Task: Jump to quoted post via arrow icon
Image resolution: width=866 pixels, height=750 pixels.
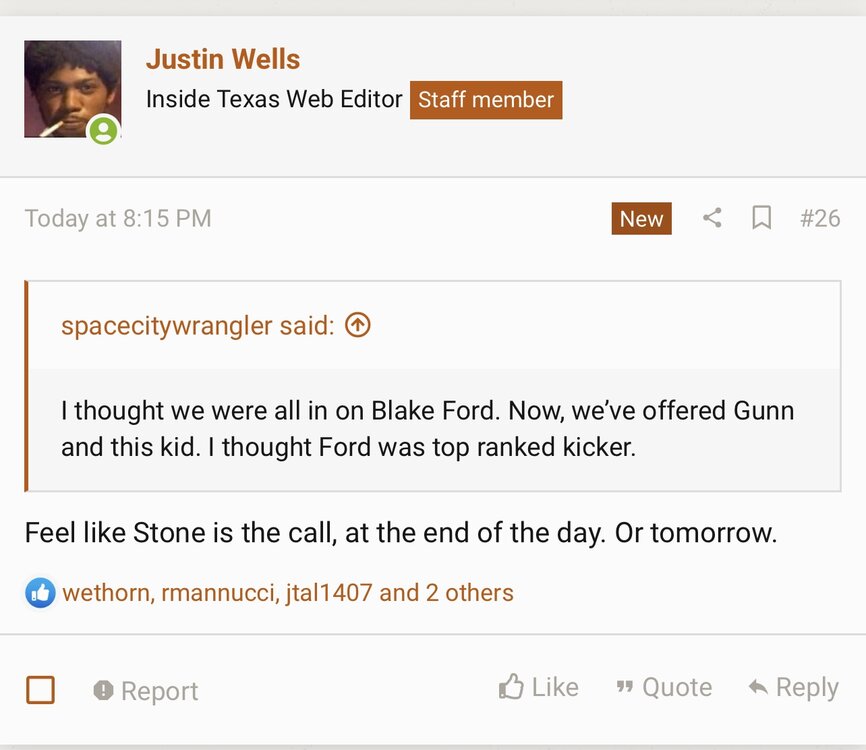Action: tap(357, 325)
